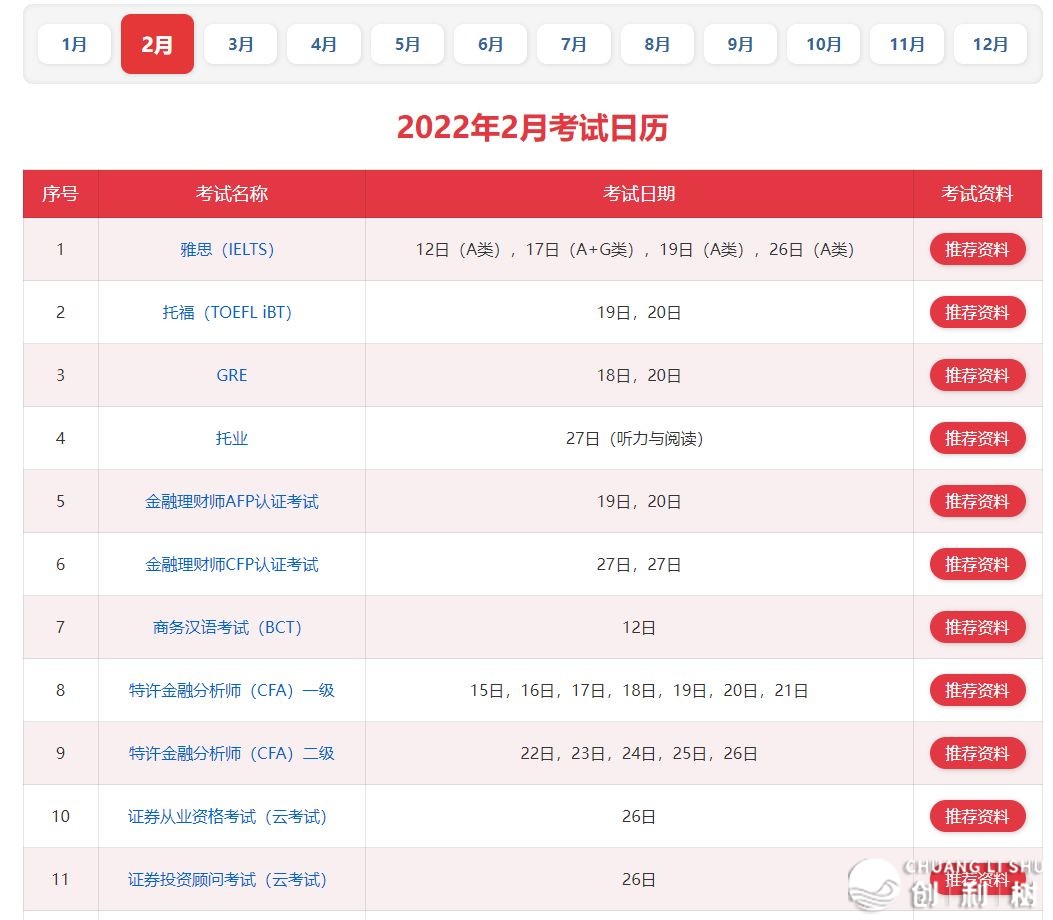This screenshot has width=1053, height=920.
Task: Click 推荐资料 button in GRE row
Action: pyautogui.click(x=977, y=375)
